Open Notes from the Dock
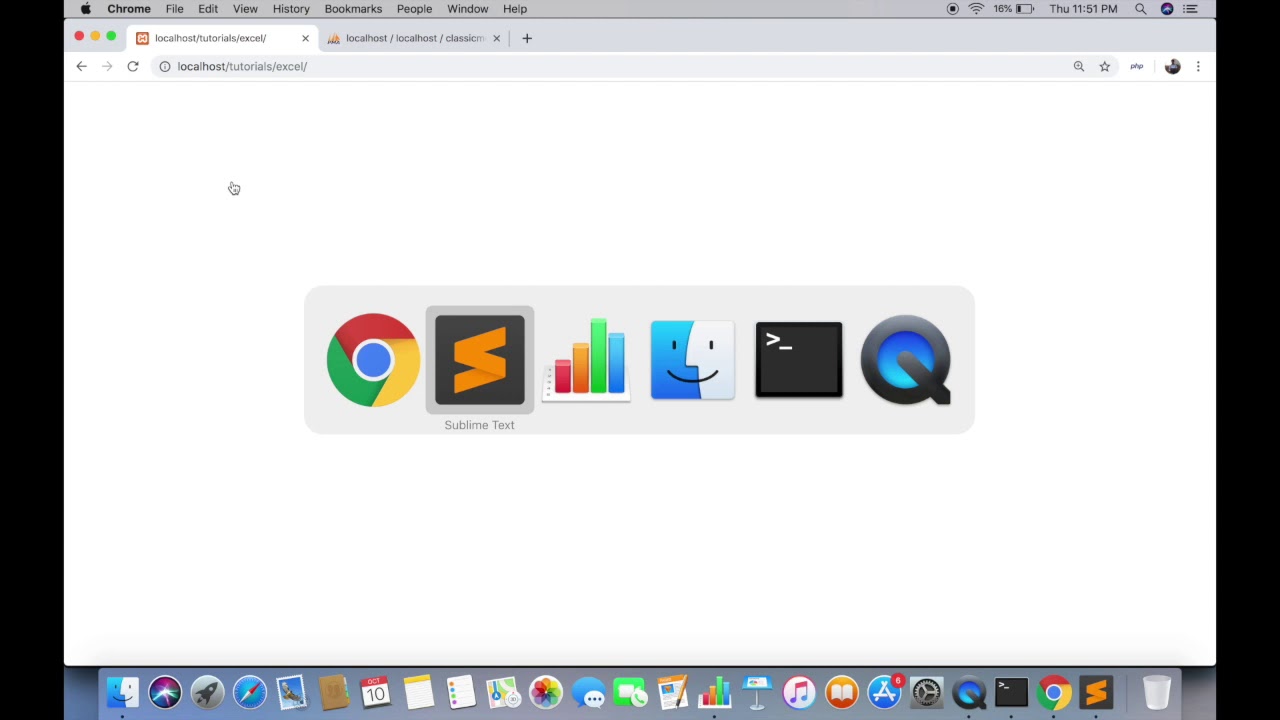This screenshot has height=720, width=1280. point(419,692)
